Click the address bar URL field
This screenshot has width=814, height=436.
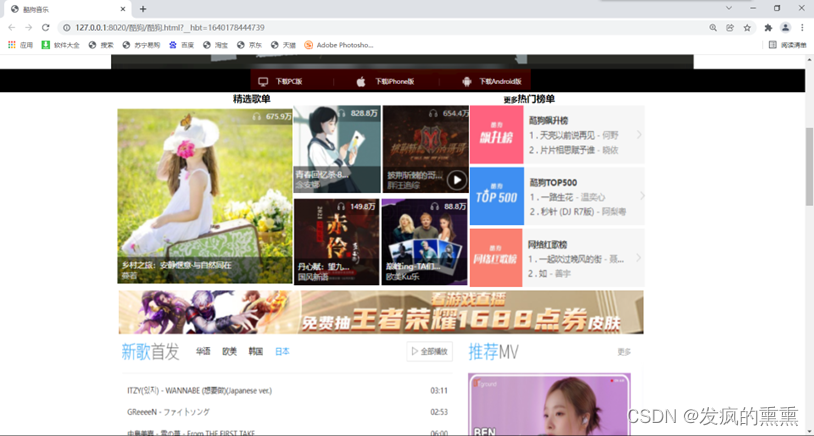point(384,28)
